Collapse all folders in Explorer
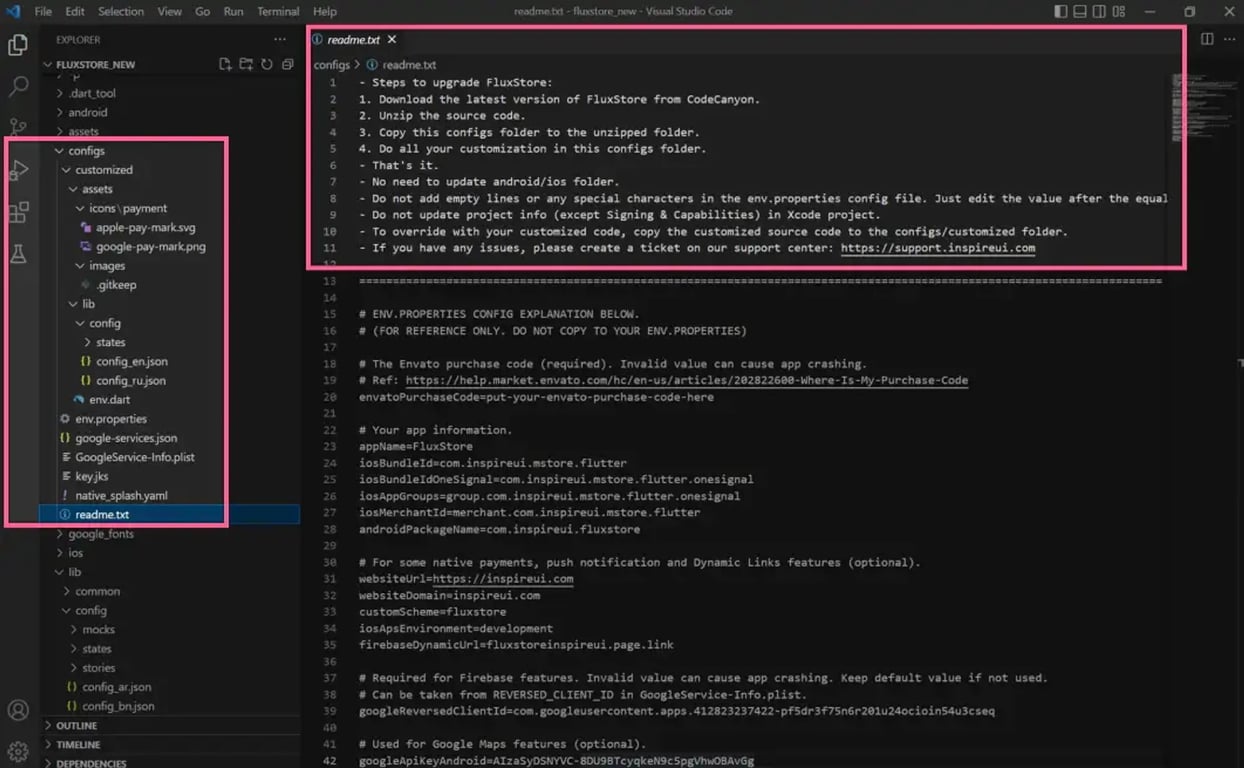Viewport: 1244px width, 768px height. 288,64
